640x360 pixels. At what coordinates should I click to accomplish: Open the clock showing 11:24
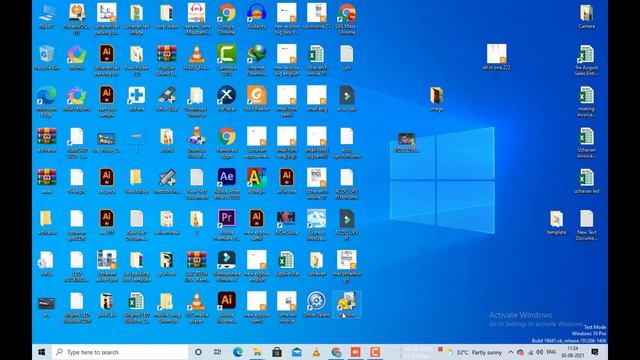[x=573, y=352]
